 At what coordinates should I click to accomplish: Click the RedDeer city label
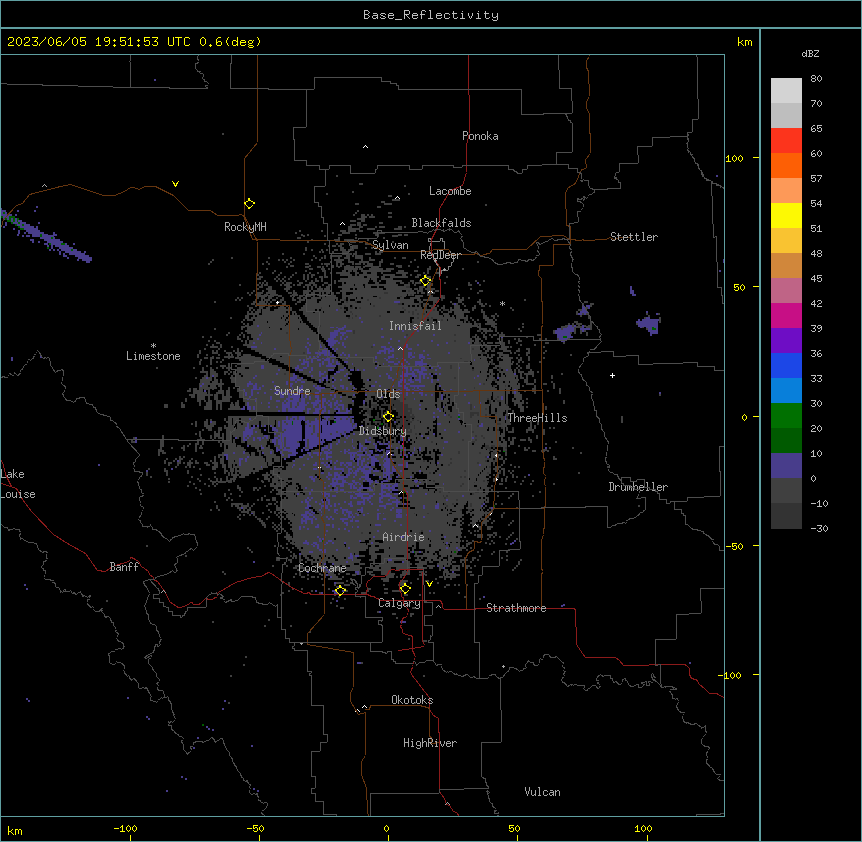(440, 255)
